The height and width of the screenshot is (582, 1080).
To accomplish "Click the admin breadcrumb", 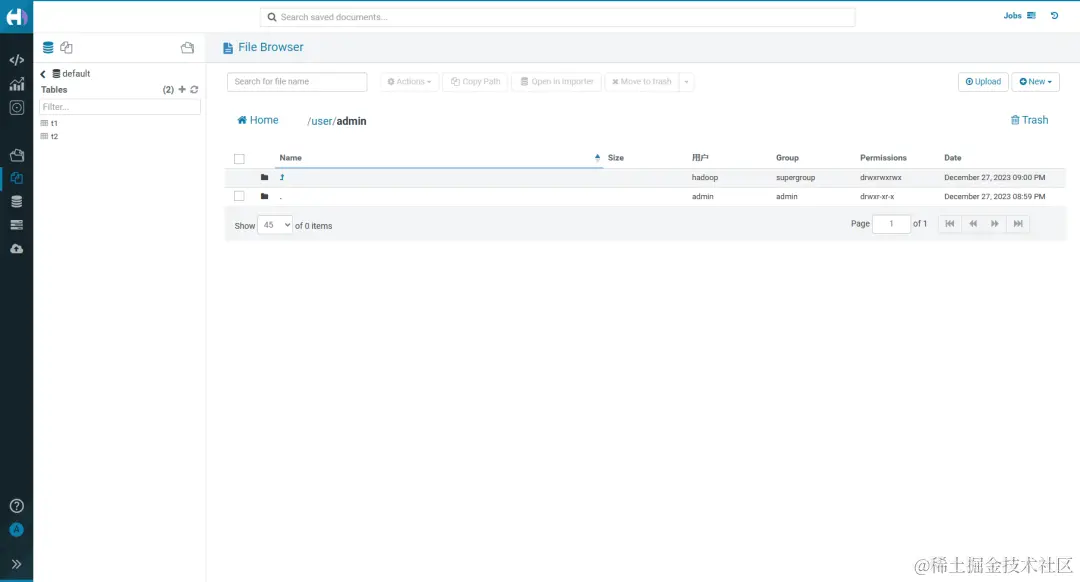I will click(351, 121).
